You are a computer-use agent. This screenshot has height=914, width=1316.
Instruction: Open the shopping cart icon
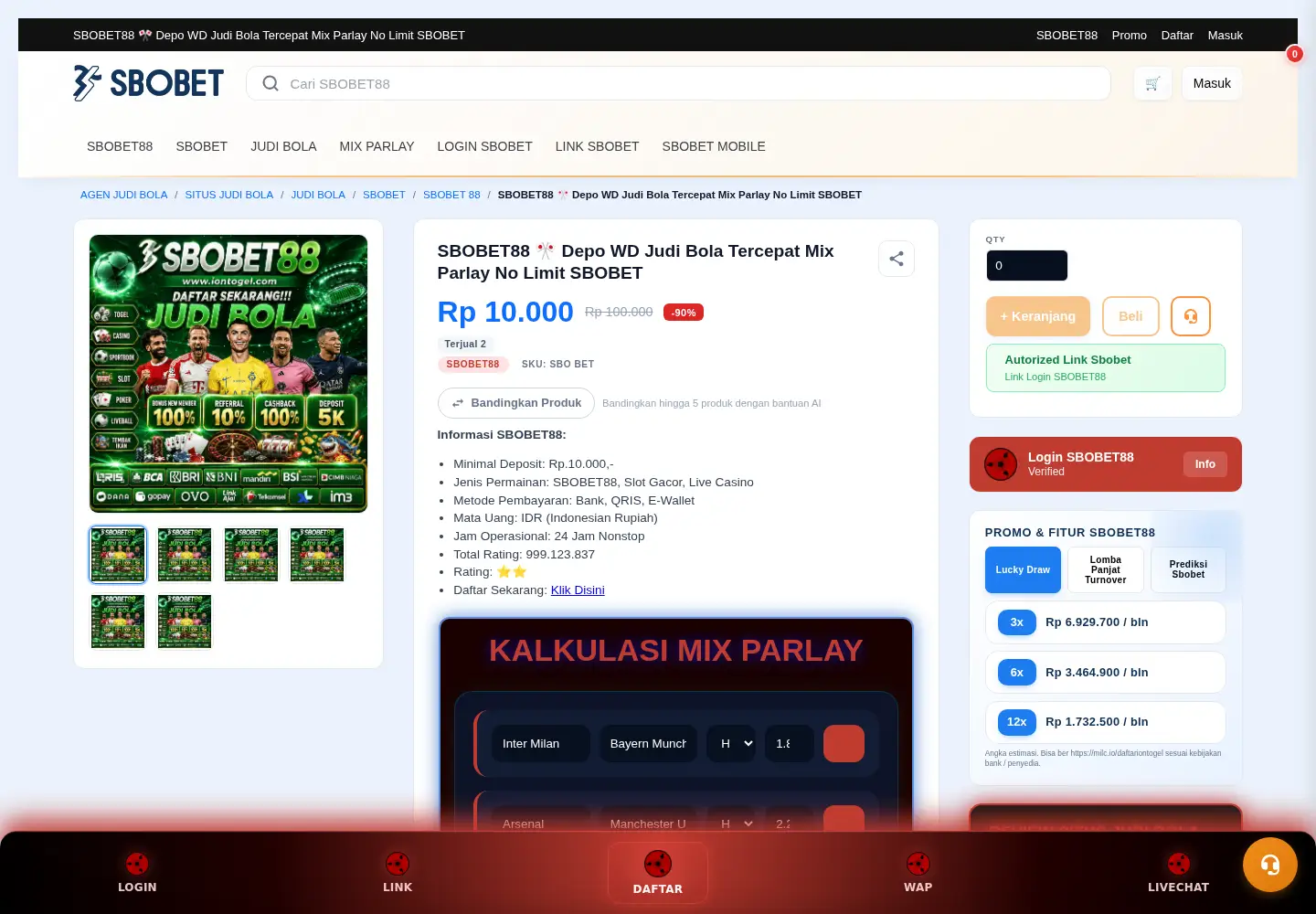1152,83
